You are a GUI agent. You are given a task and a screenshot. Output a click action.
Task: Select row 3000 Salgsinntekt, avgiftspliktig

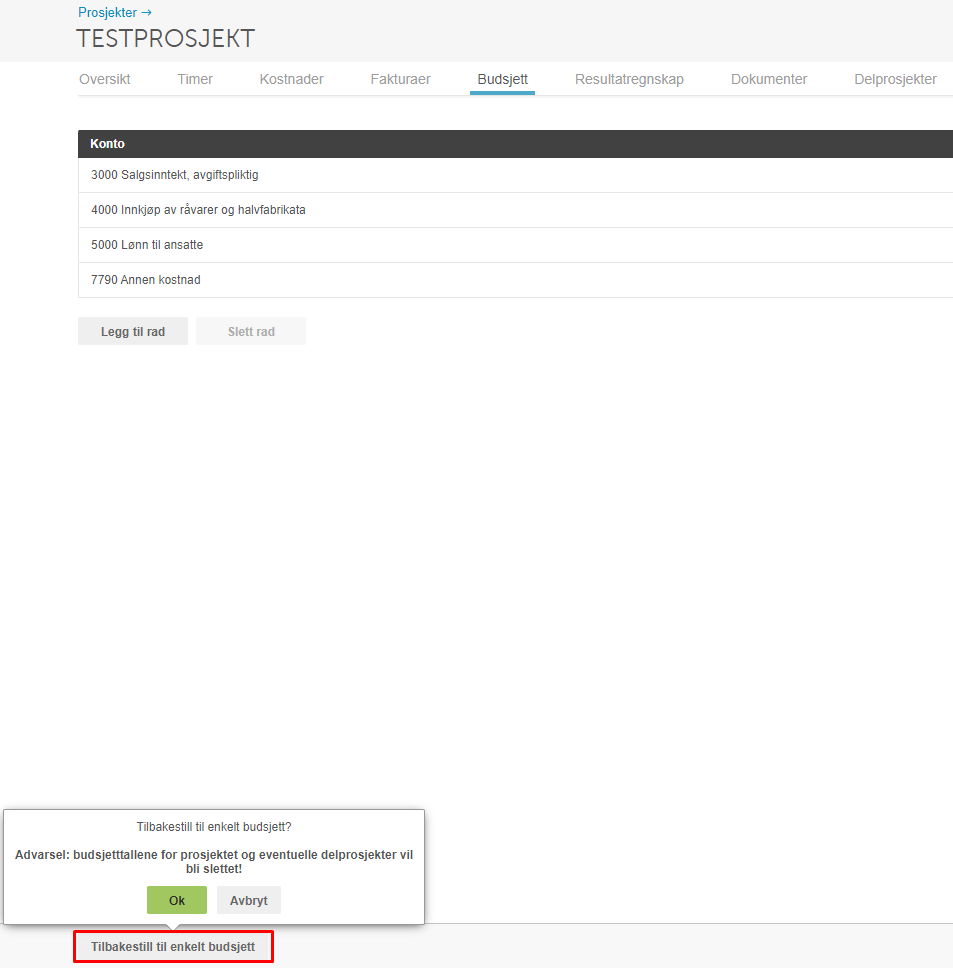515,175
